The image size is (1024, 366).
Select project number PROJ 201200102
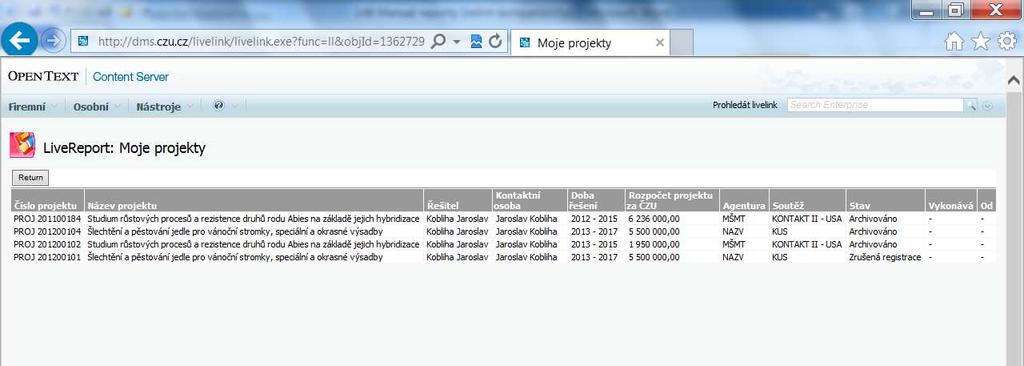point(47,244)
